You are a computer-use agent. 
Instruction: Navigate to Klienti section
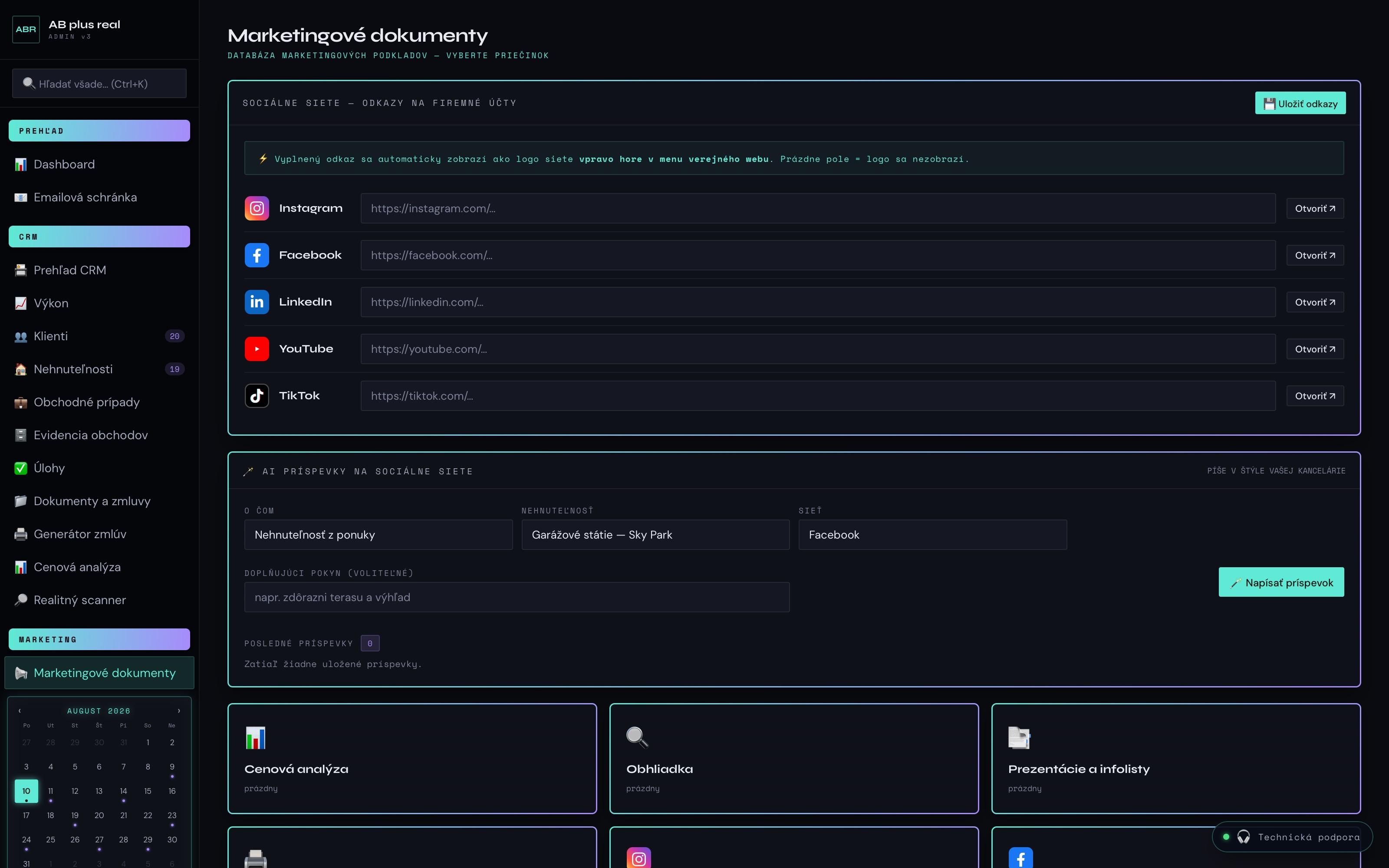[x=99, y=336]
